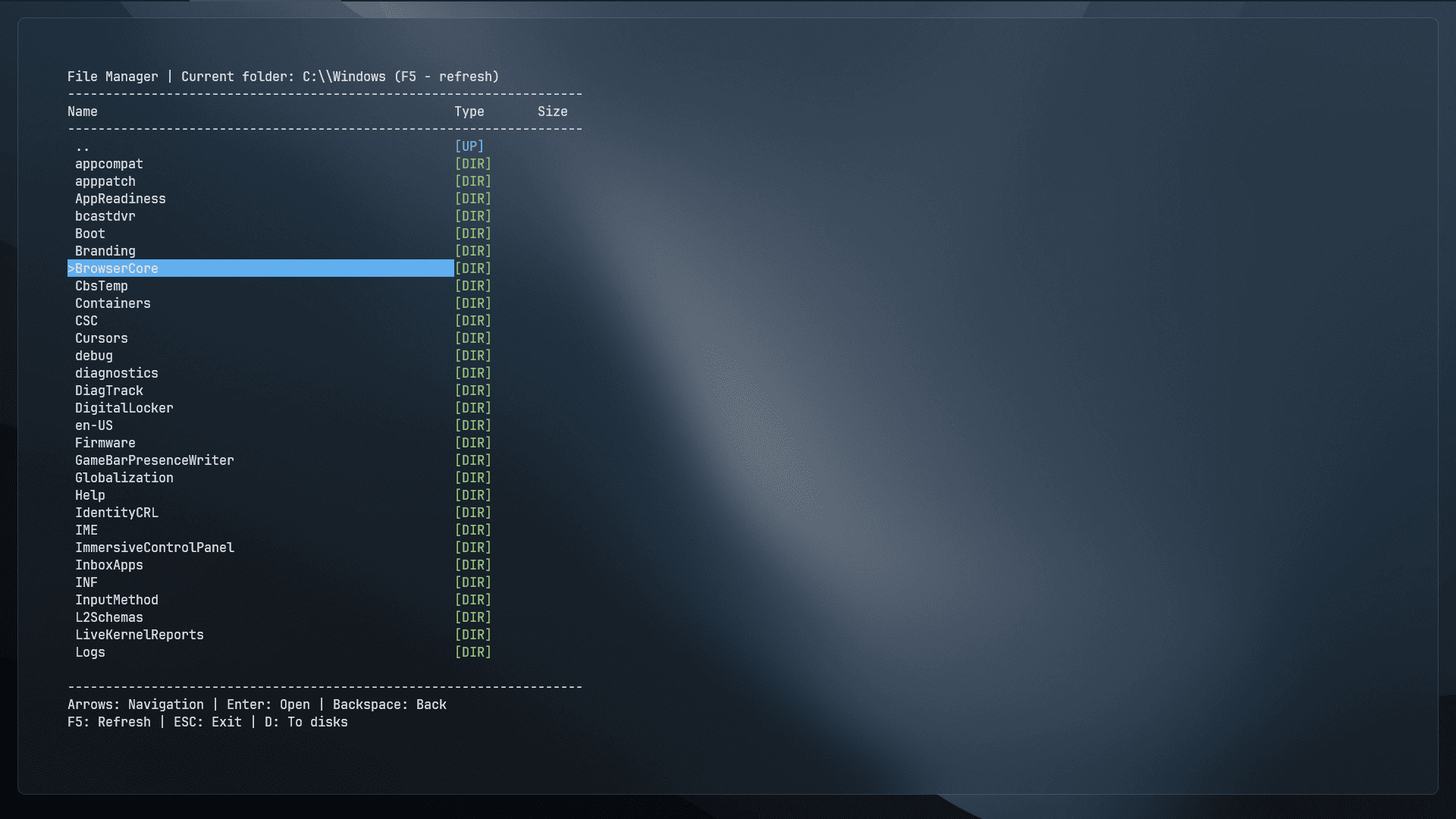Click the CSC directory name
This screenshot has height=819, width=1456.
[x=86, y=321]
